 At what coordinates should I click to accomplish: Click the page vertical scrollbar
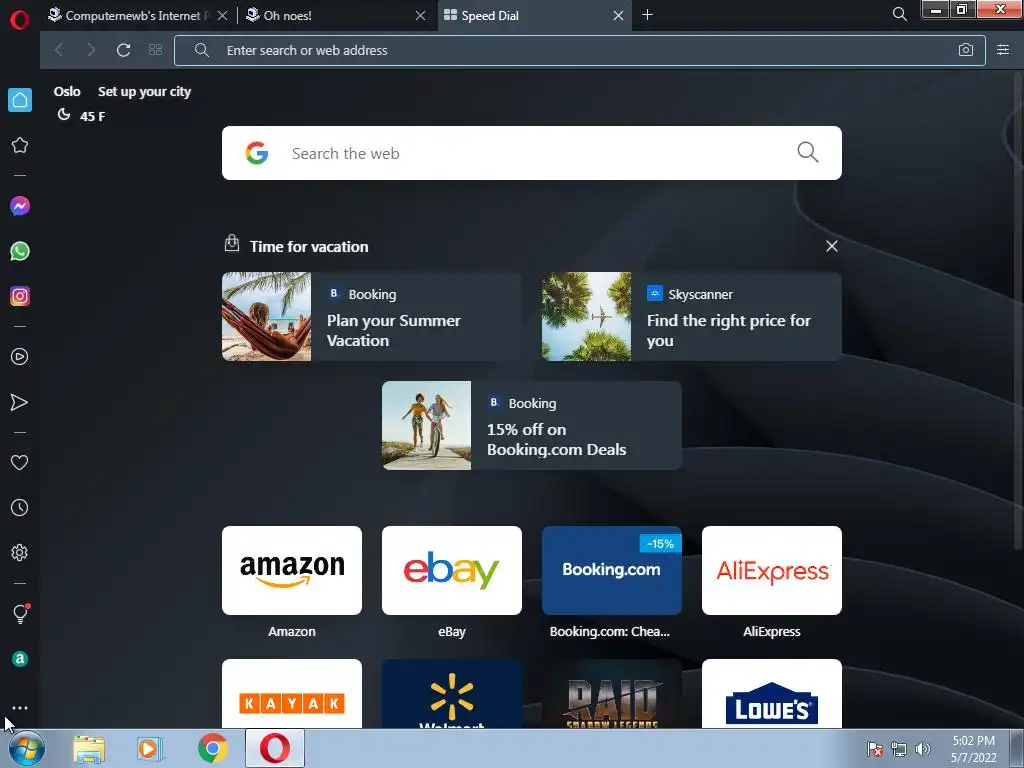tap(1019, 310)
